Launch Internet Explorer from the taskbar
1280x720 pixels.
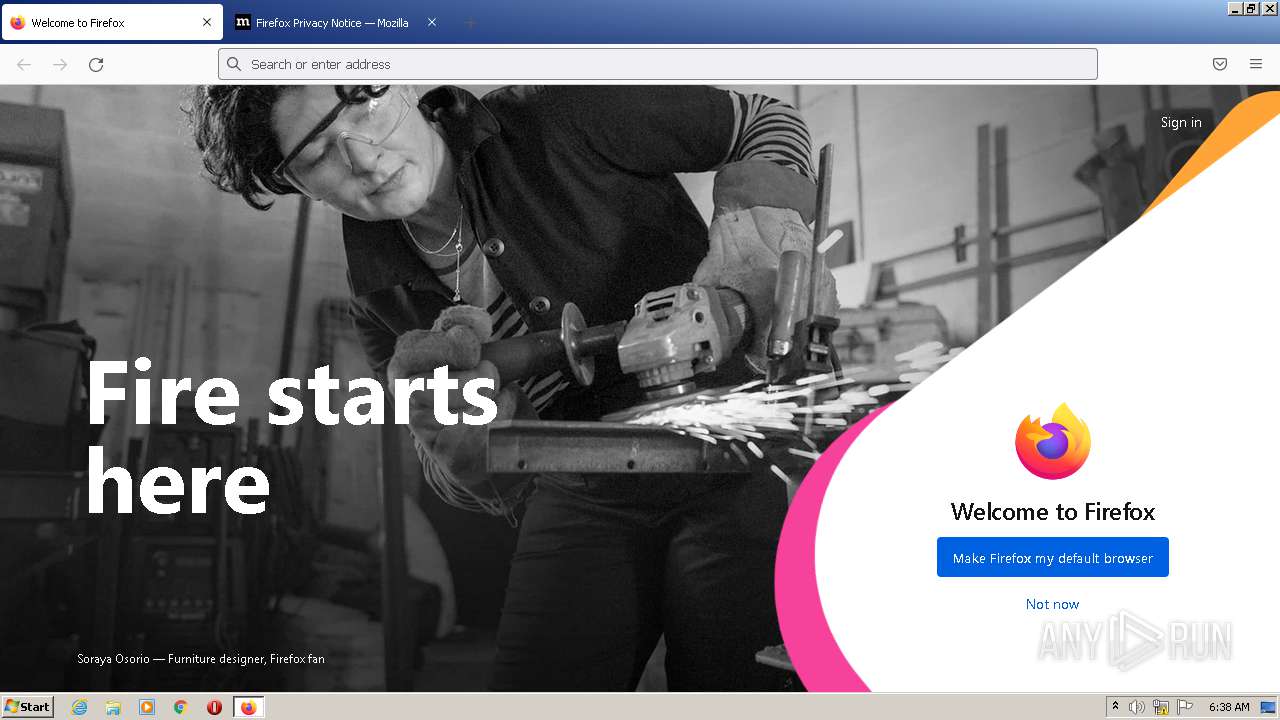coord(80,707)
